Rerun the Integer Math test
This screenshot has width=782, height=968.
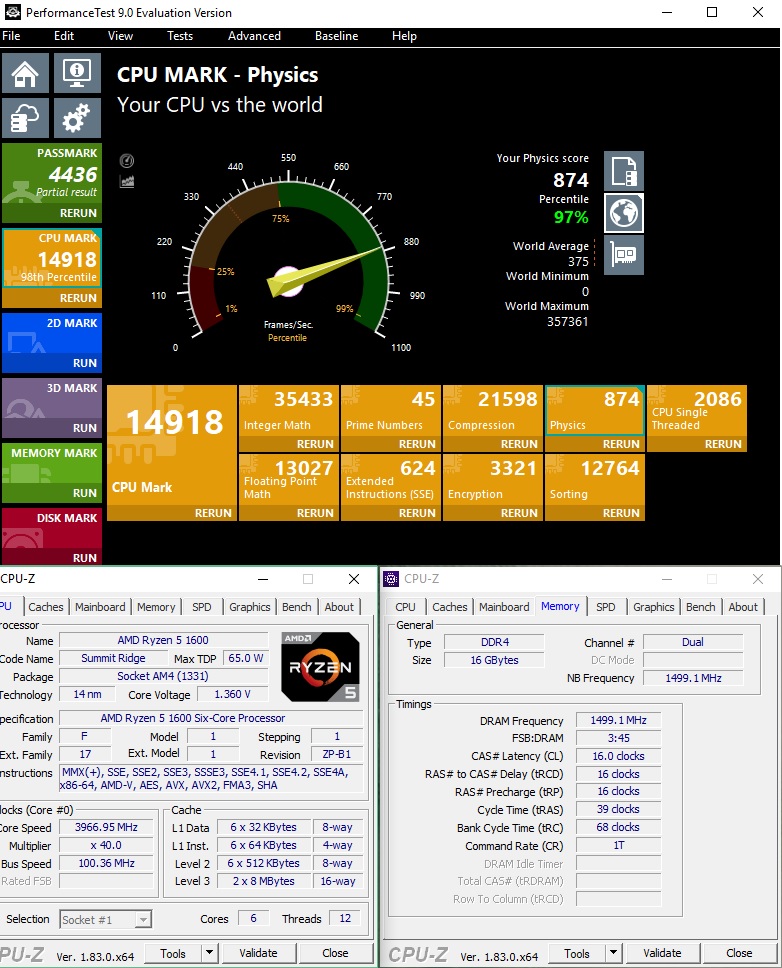click(x=315, y=444)
